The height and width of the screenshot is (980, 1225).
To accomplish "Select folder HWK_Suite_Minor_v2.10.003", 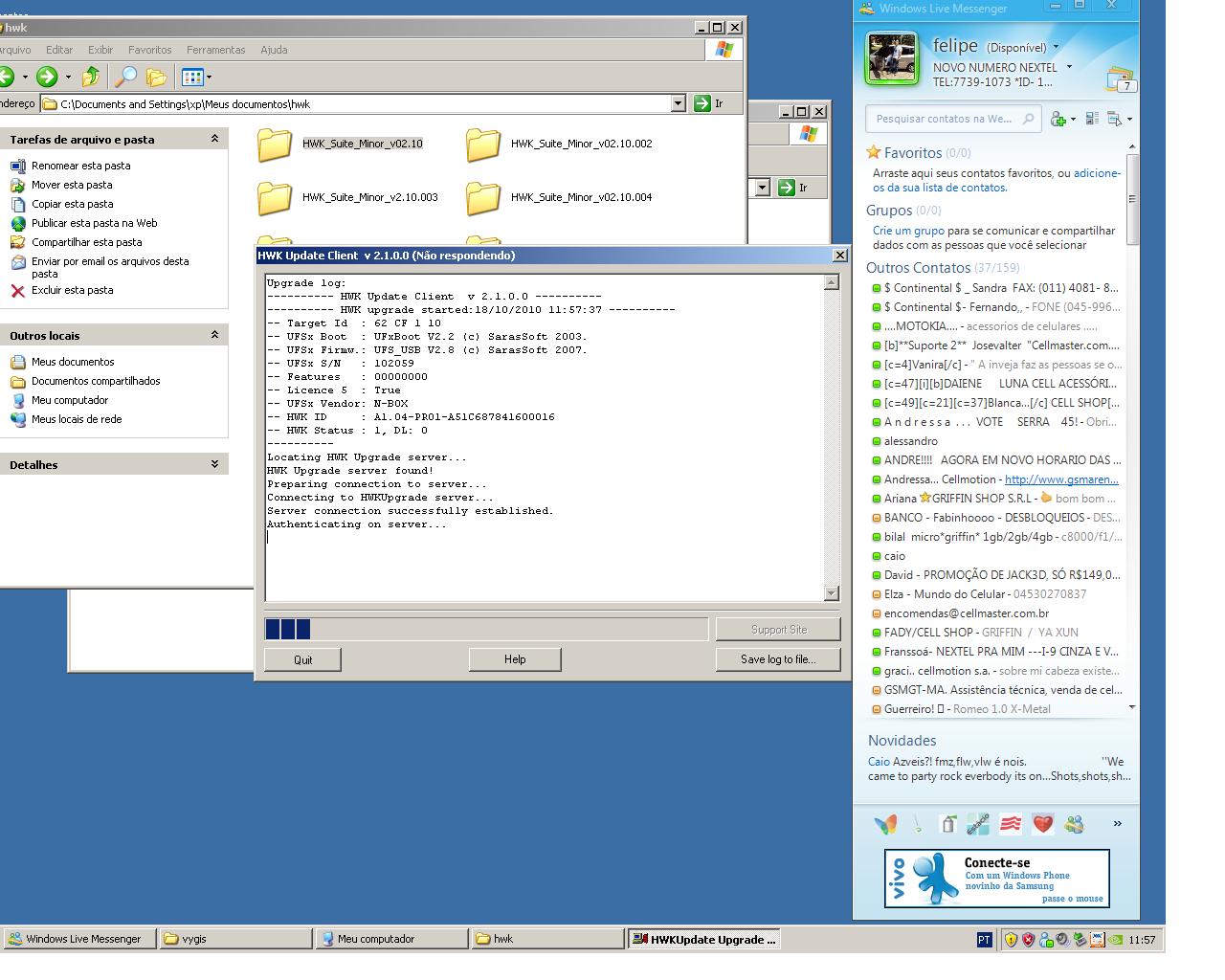I will coord(347,197).
